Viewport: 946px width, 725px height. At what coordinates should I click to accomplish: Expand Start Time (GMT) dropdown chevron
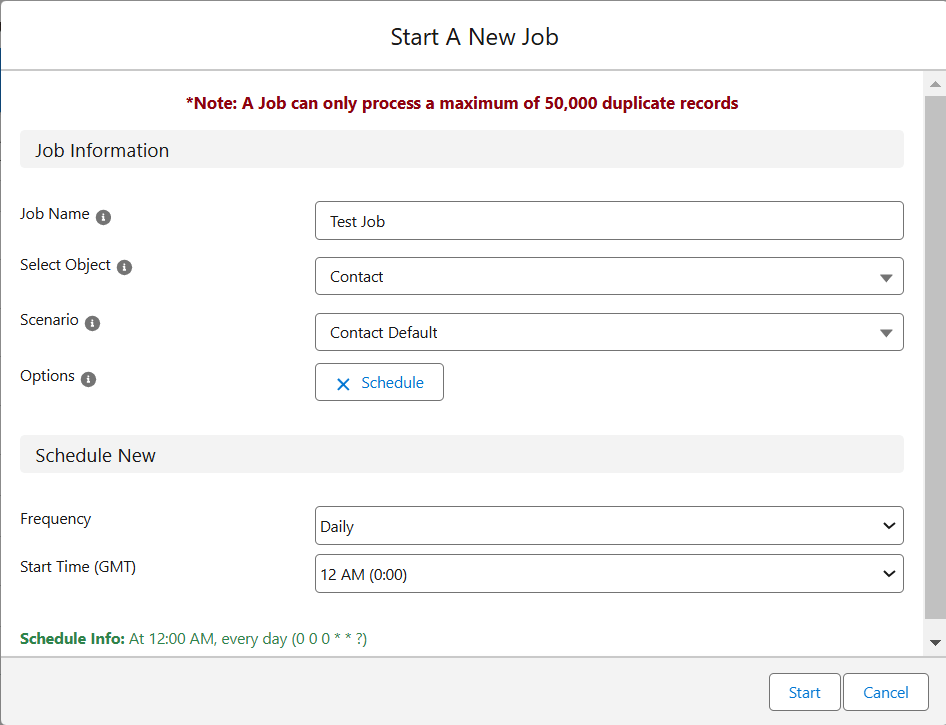coord(889,574)
